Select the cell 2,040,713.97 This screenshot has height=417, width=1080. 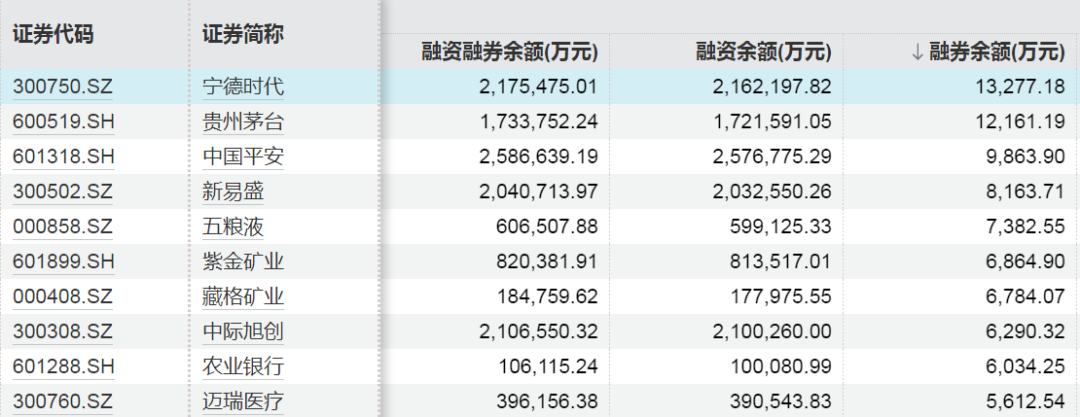coord(539,192)
